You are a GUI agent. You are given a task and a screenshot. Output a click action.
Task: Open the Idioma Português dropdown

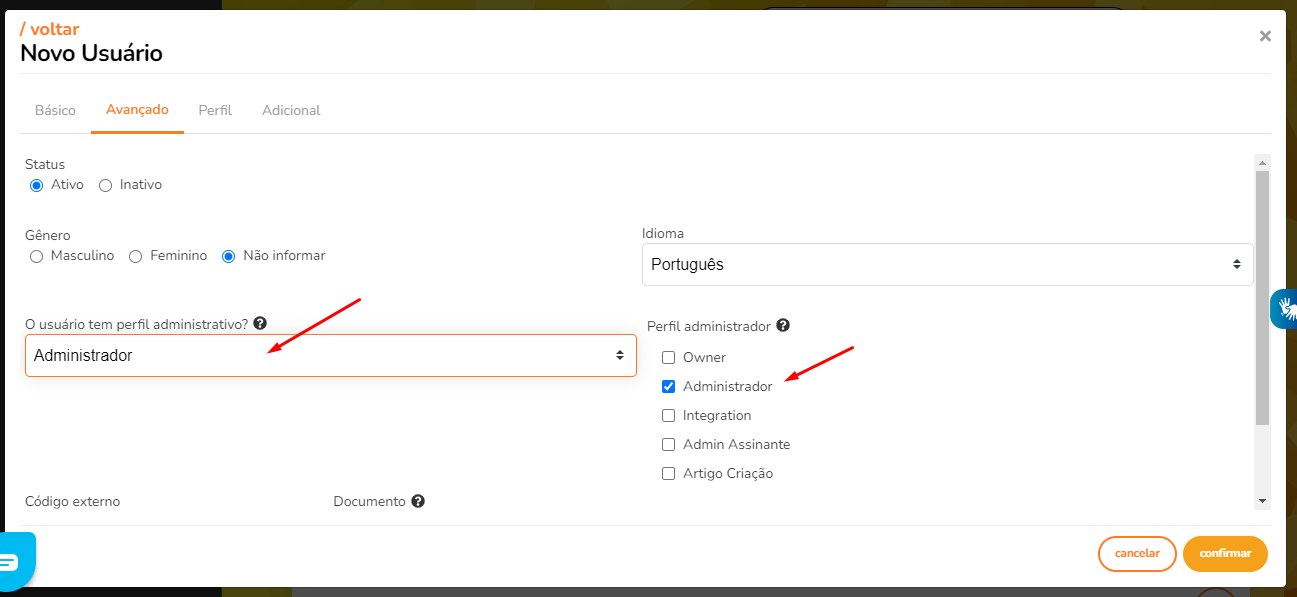(947, 265)
